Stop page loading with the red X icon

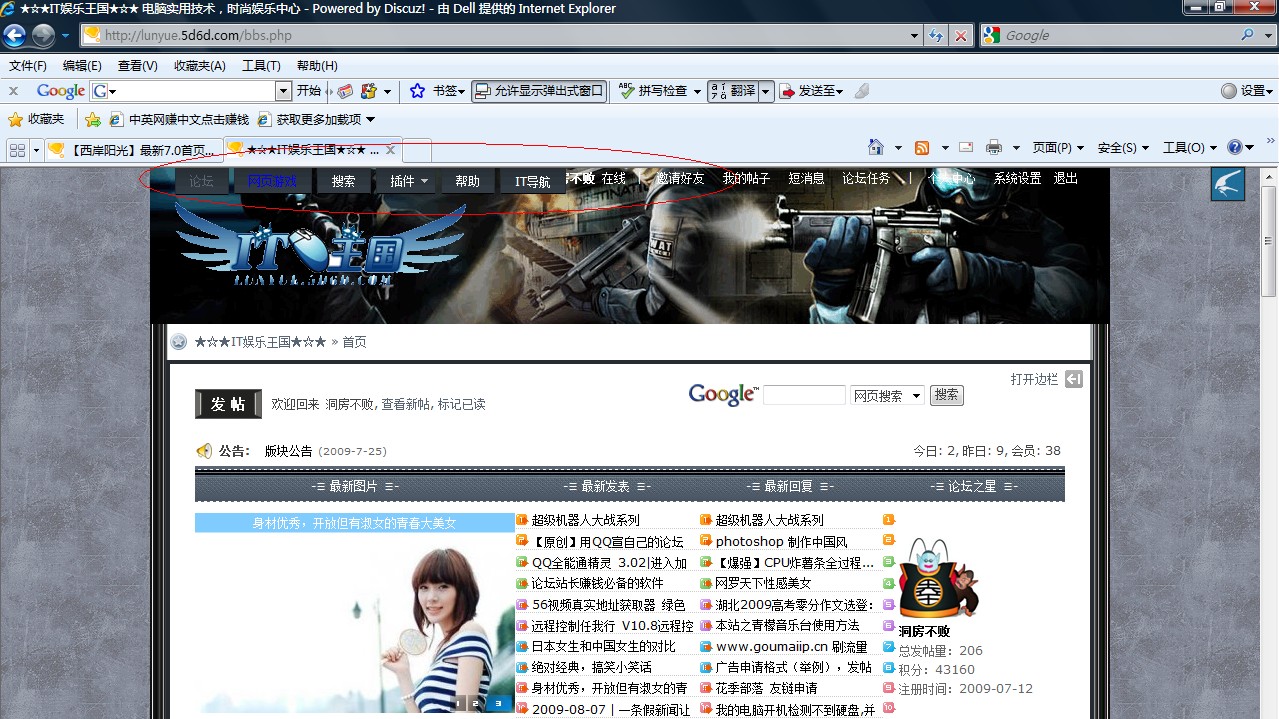[960, 35]
